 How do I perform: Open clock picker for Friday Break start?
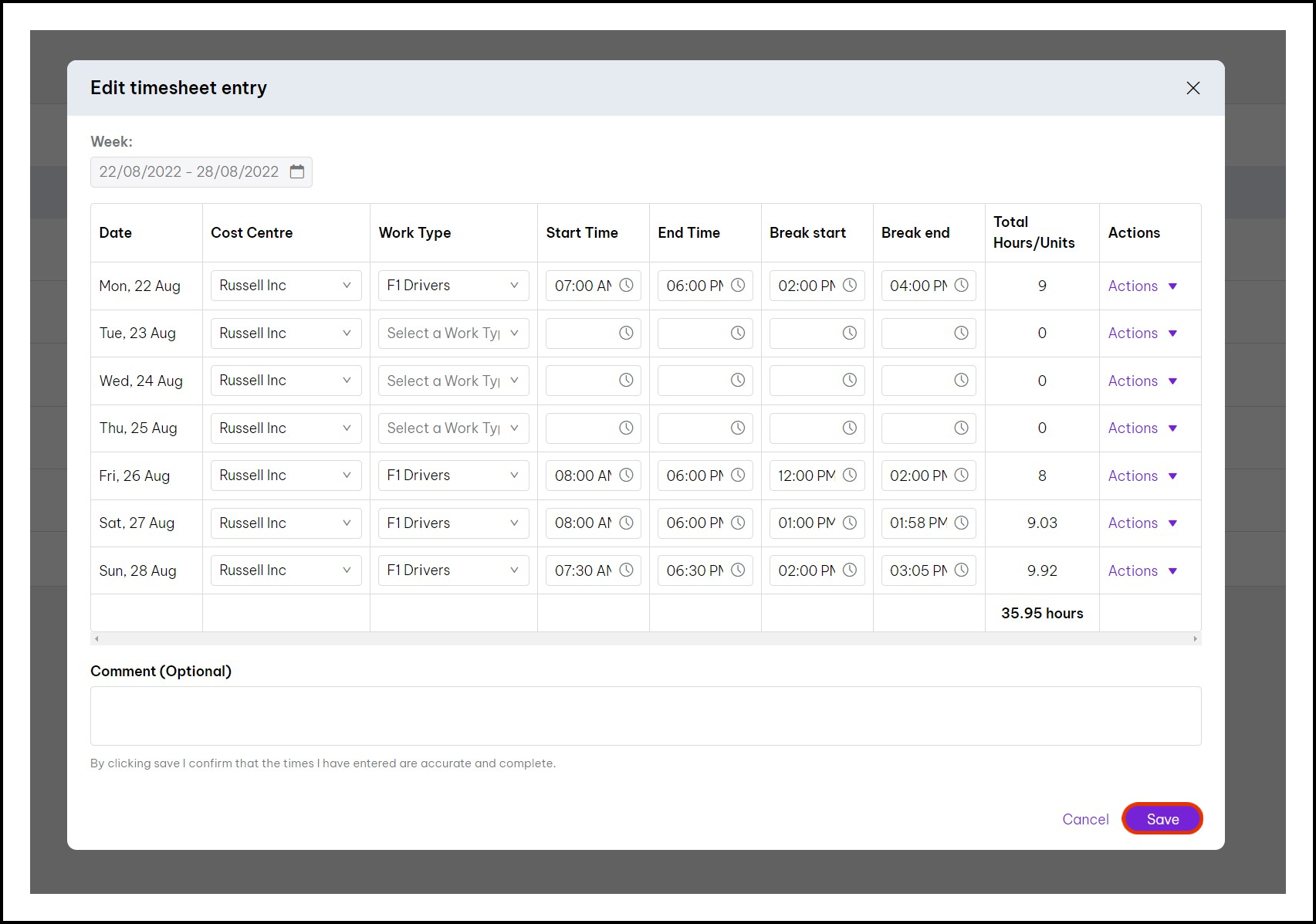coord(849,476)
